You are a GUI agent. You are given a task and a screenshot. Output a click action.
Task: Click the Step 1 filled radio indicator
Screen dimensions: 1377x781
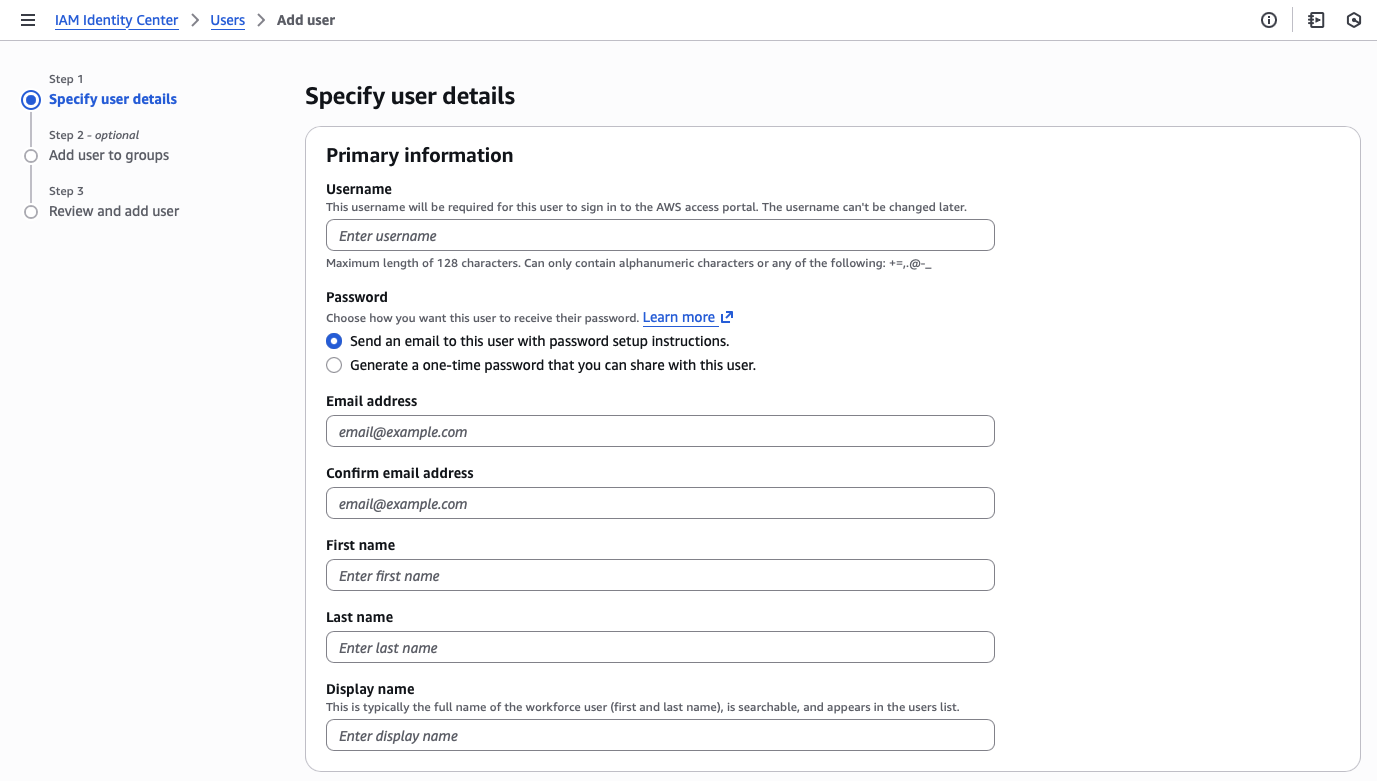tap(30, 99)
